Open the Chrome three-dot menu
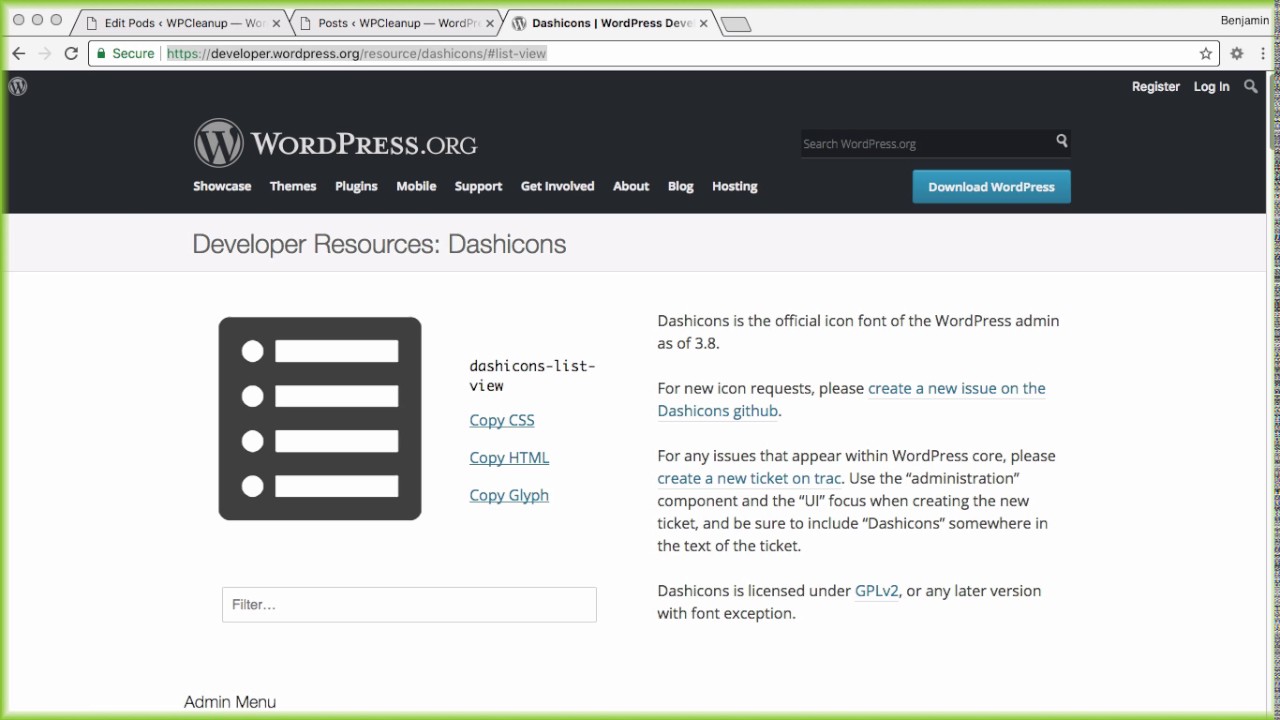 point(1263,54)
